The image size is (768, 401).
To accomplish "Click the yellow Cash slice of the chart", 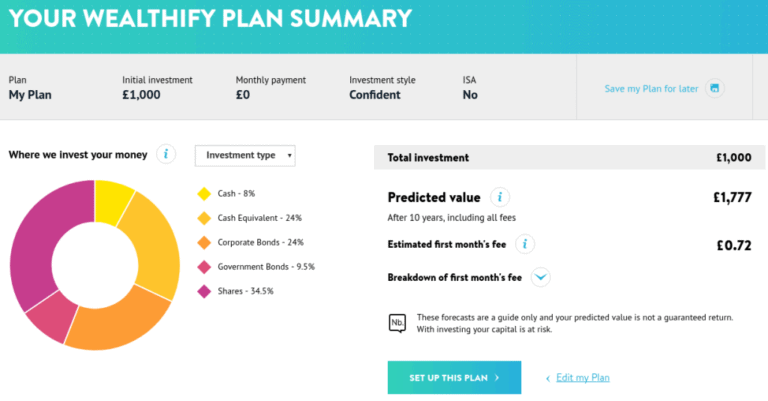I will pyautogui.click(x=114, y=200).
